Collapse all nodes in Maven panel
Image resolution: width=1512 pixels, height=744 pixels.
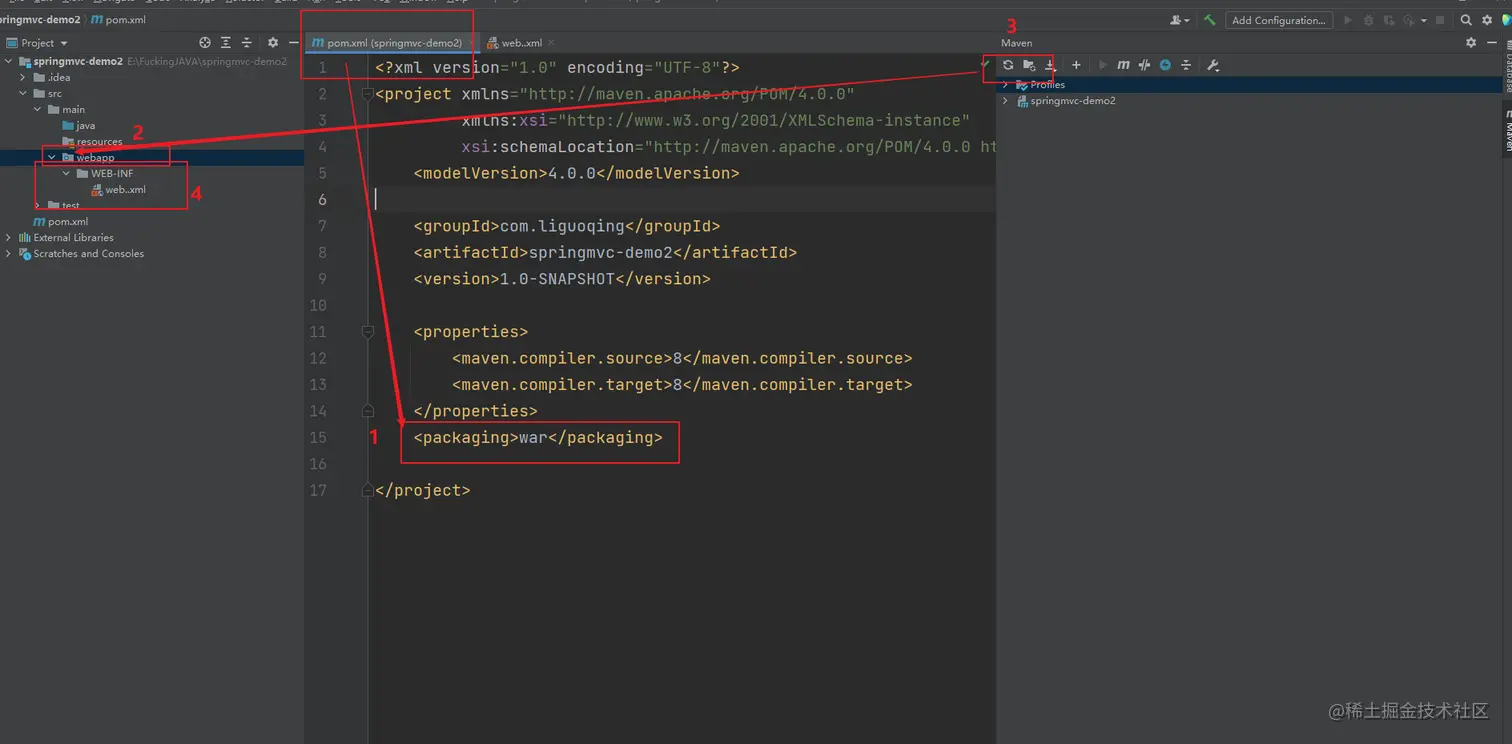[x=1186, y=65]
